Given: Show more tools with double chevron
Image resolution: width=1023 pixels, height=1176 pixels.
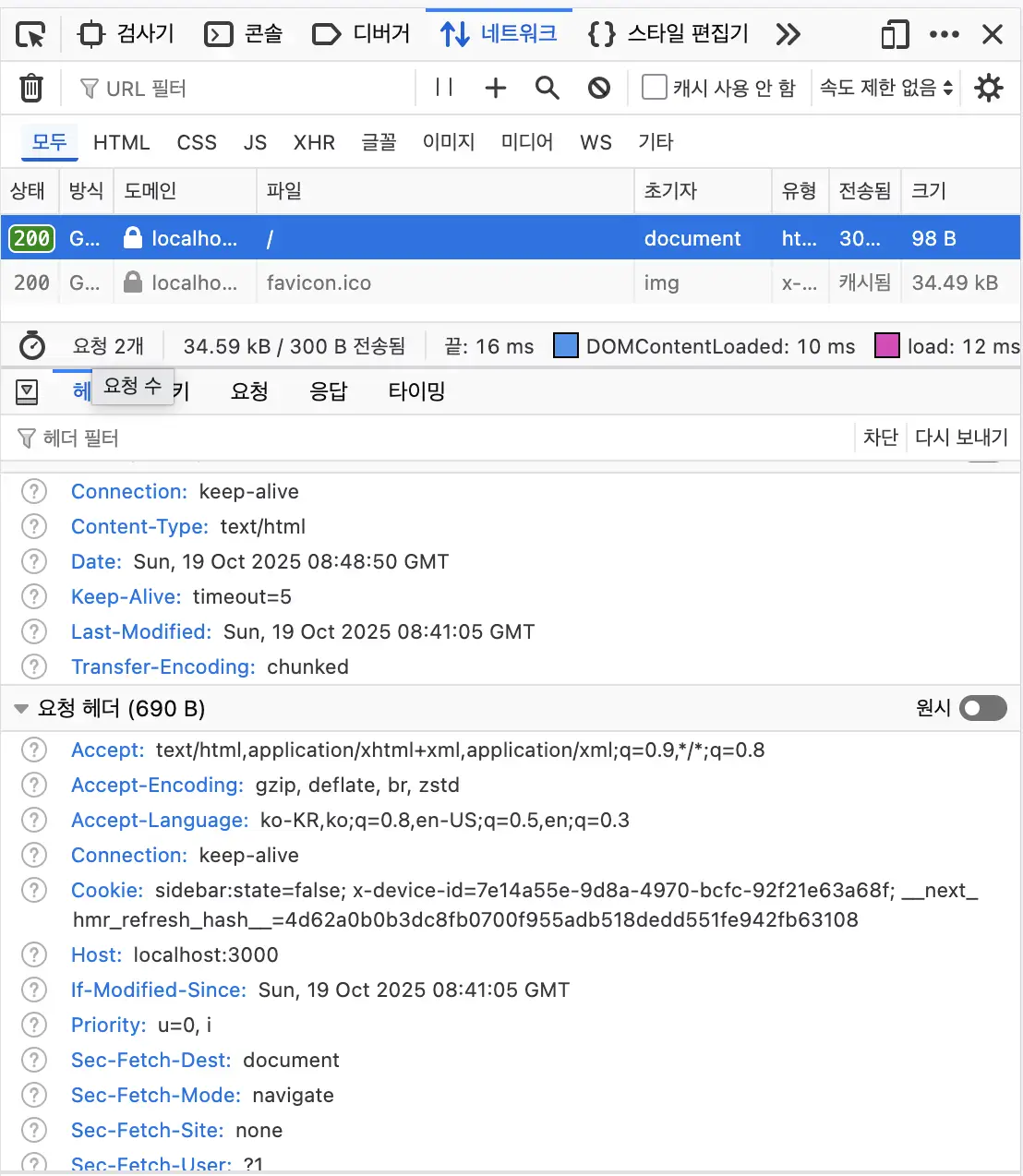Looking at the screenshot, I should coord(788,35).
